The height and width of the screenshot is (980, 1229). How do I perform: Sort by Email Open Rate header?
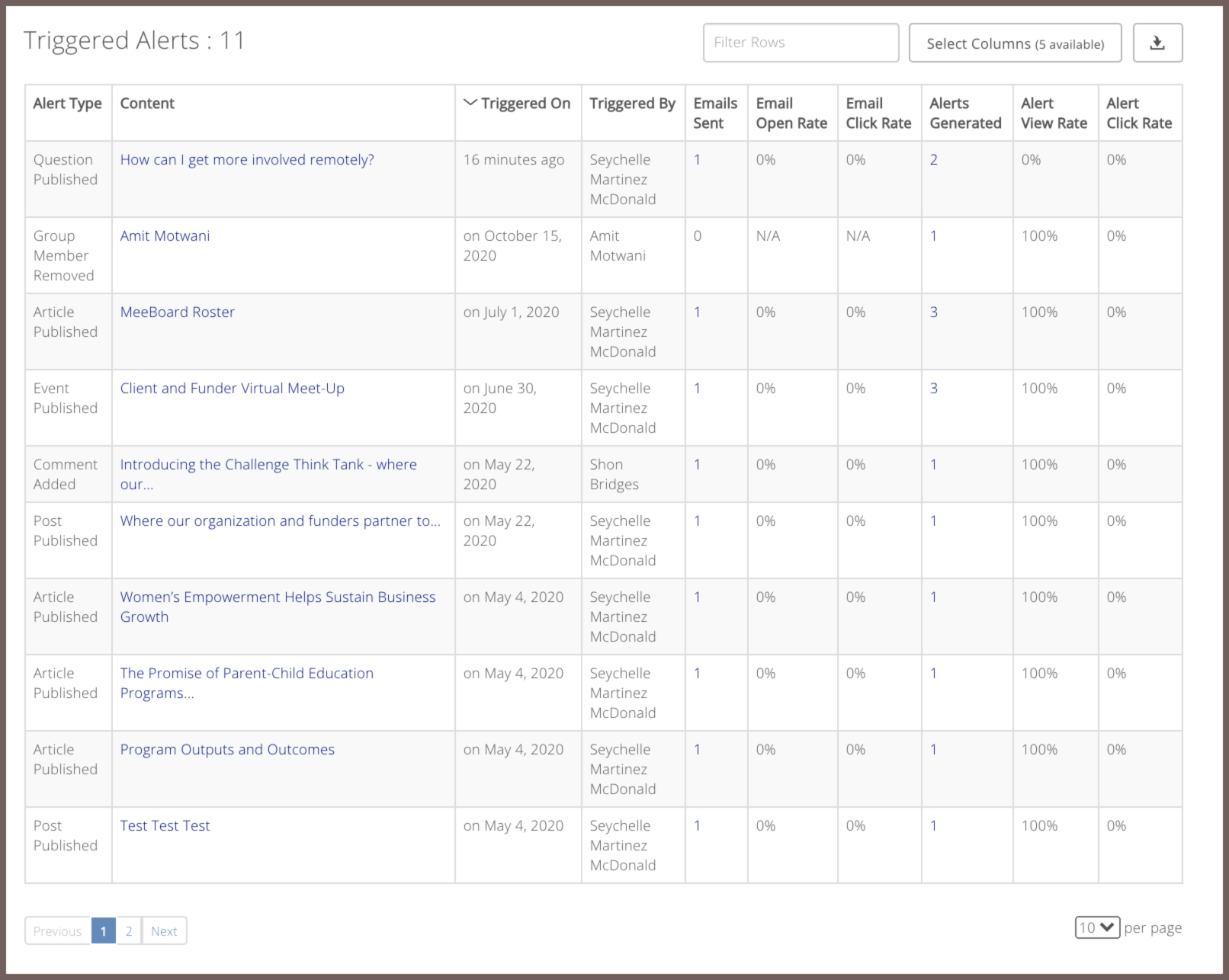[791, 113]
